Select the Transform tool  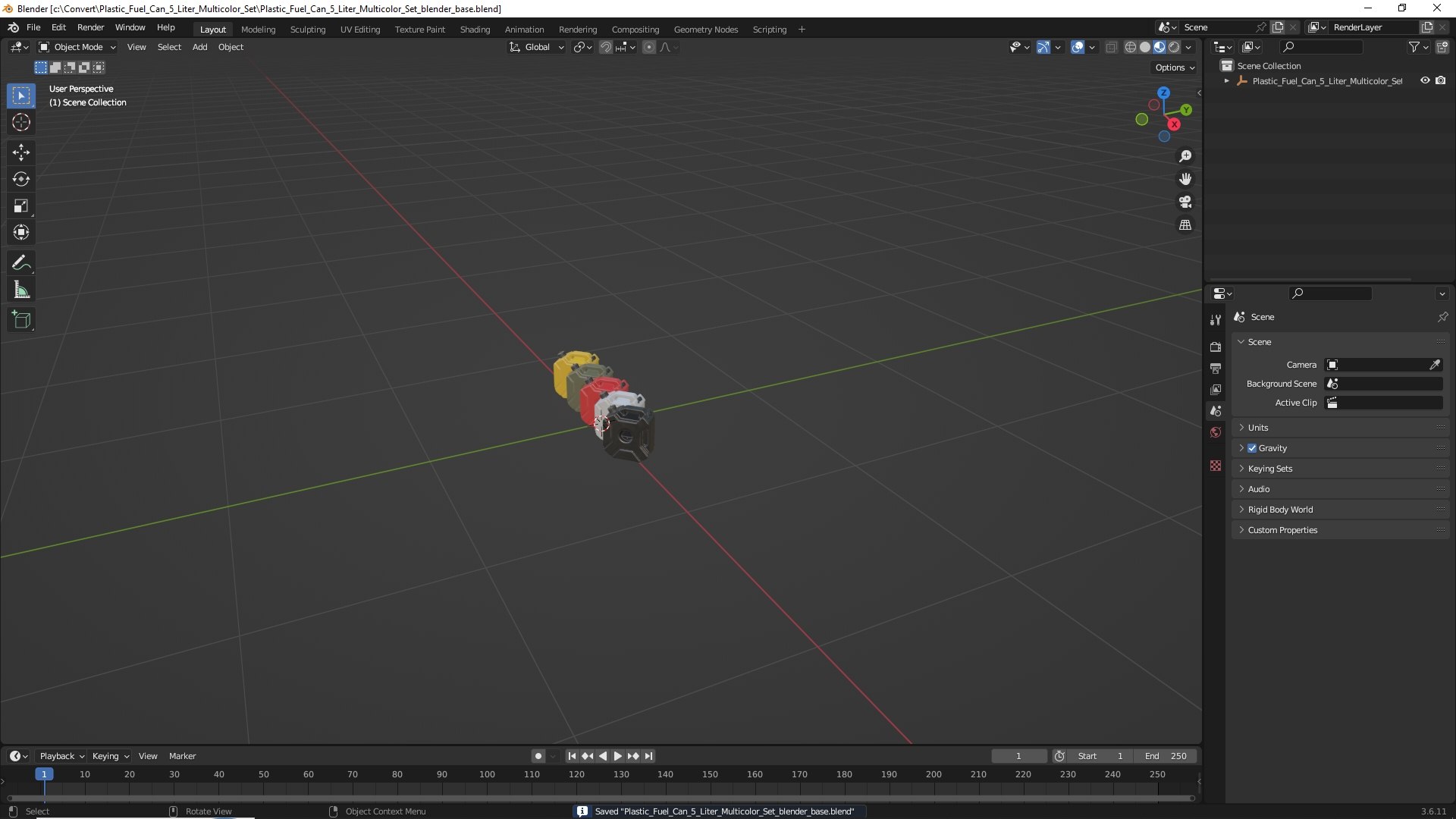coord(21,232)
